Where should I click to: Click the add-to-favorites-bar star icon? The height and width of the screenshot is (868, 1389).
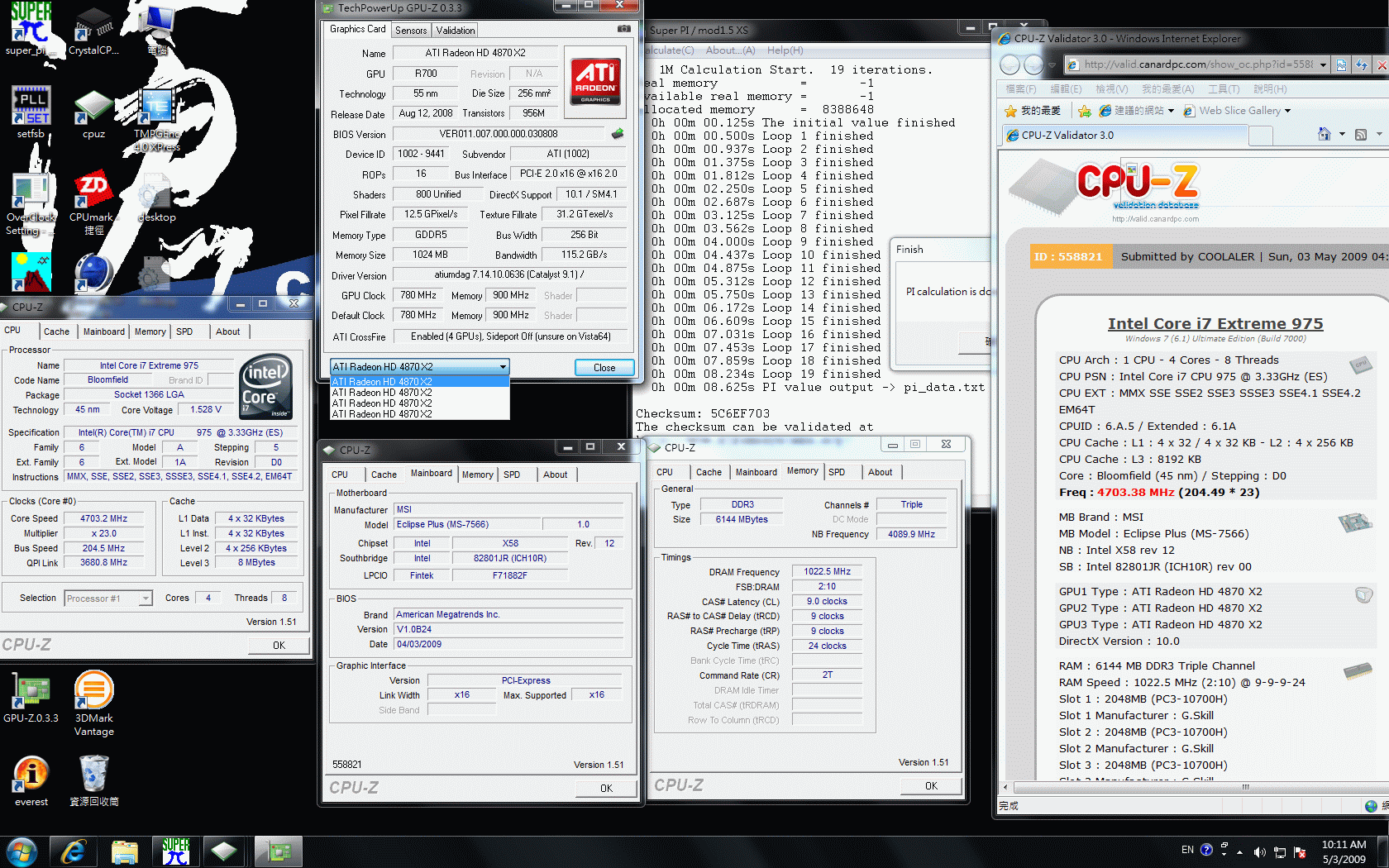(1084, 111)
